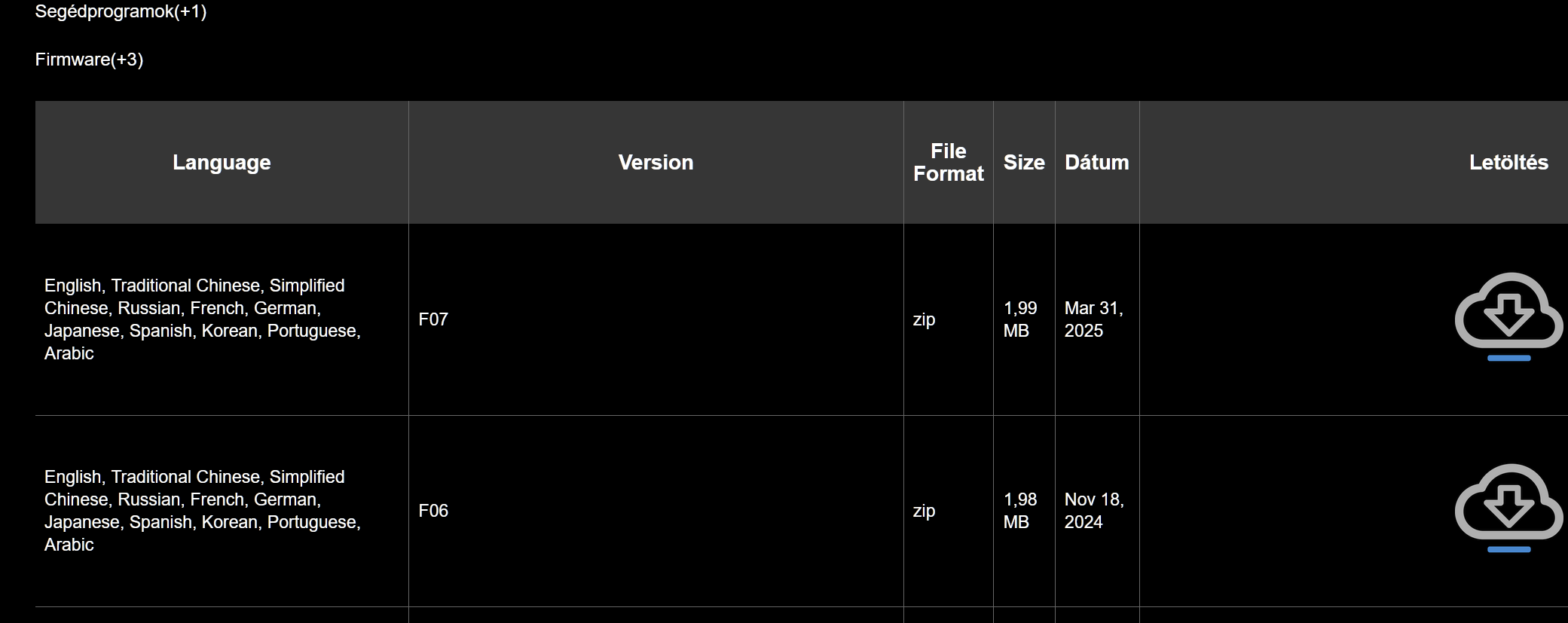Image resolution: width=1568 pixels, height=623 pixels.
Task: Expand the Segédprogramok(+1) section
Action: pyautogui.click(x=121, y=11)
